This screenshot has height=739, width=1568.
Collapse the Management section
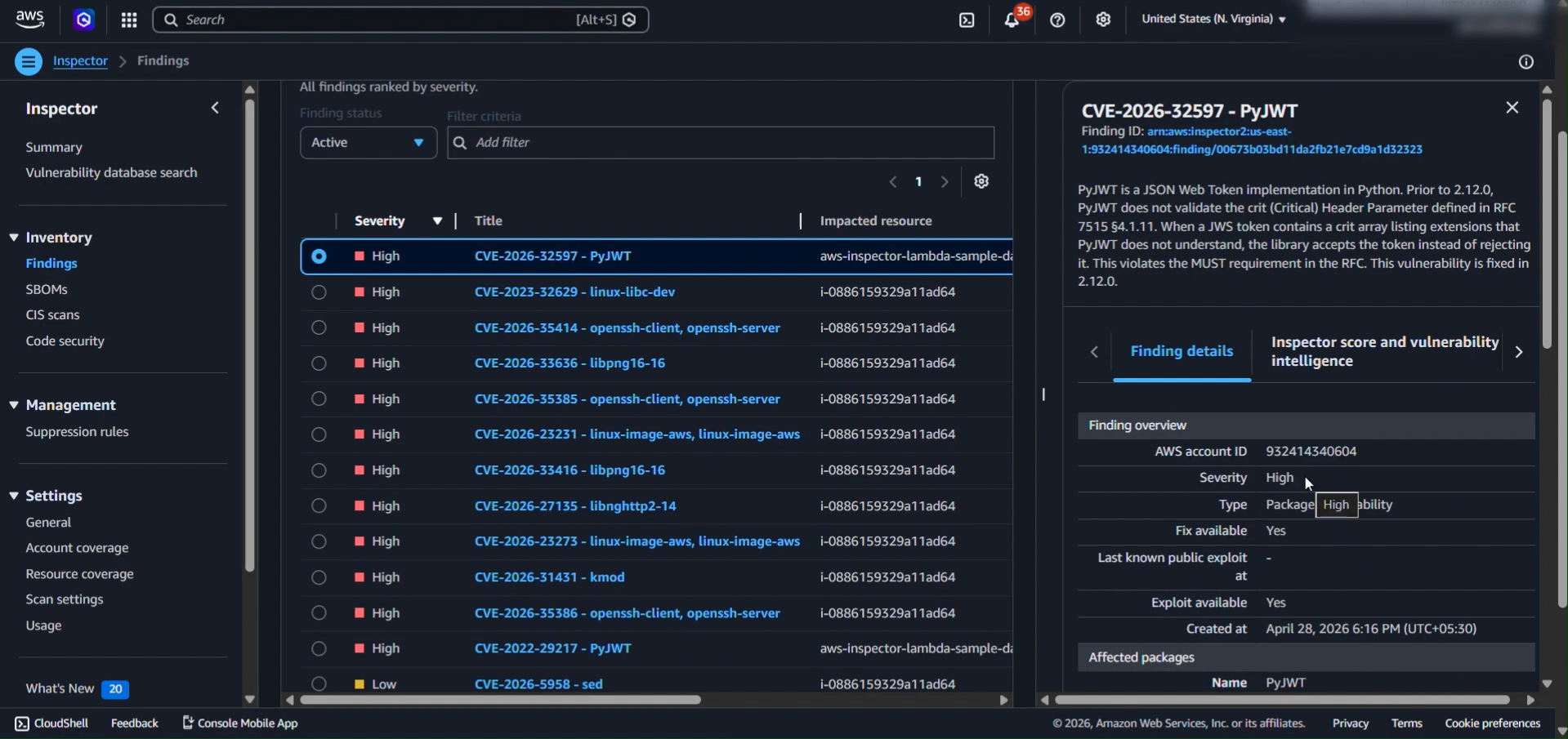tap(14, 405)
